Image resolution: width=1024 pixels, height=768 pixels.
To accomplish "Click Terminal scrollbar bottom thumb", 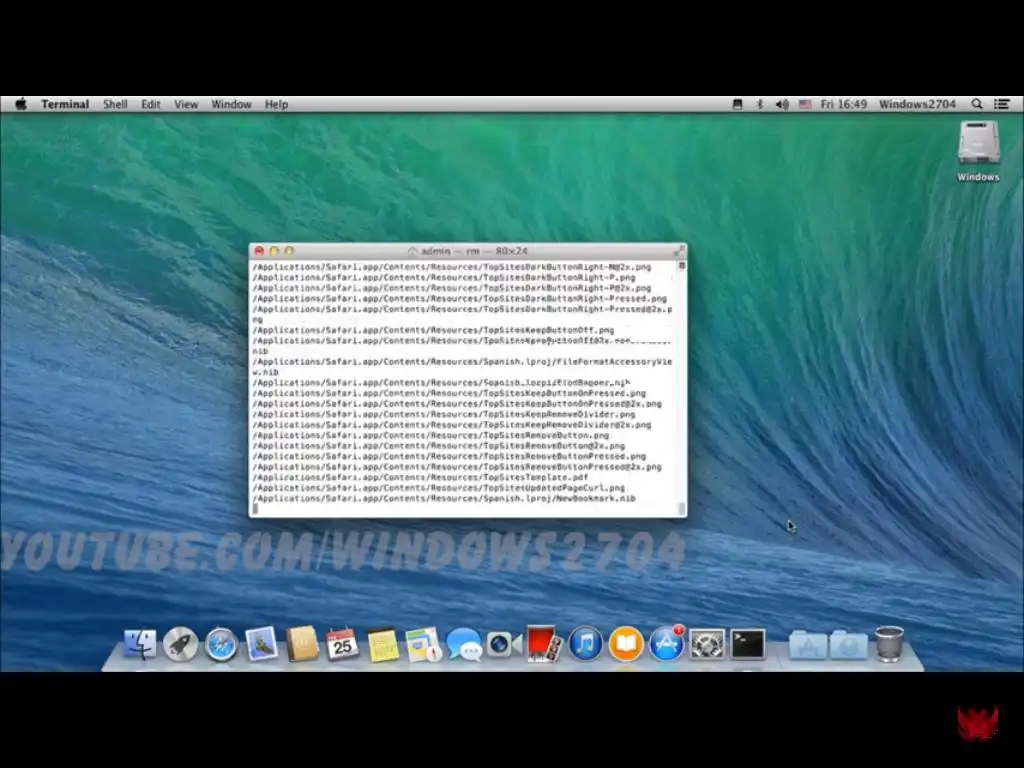I will pyautogui.click(x=682, y=508).
